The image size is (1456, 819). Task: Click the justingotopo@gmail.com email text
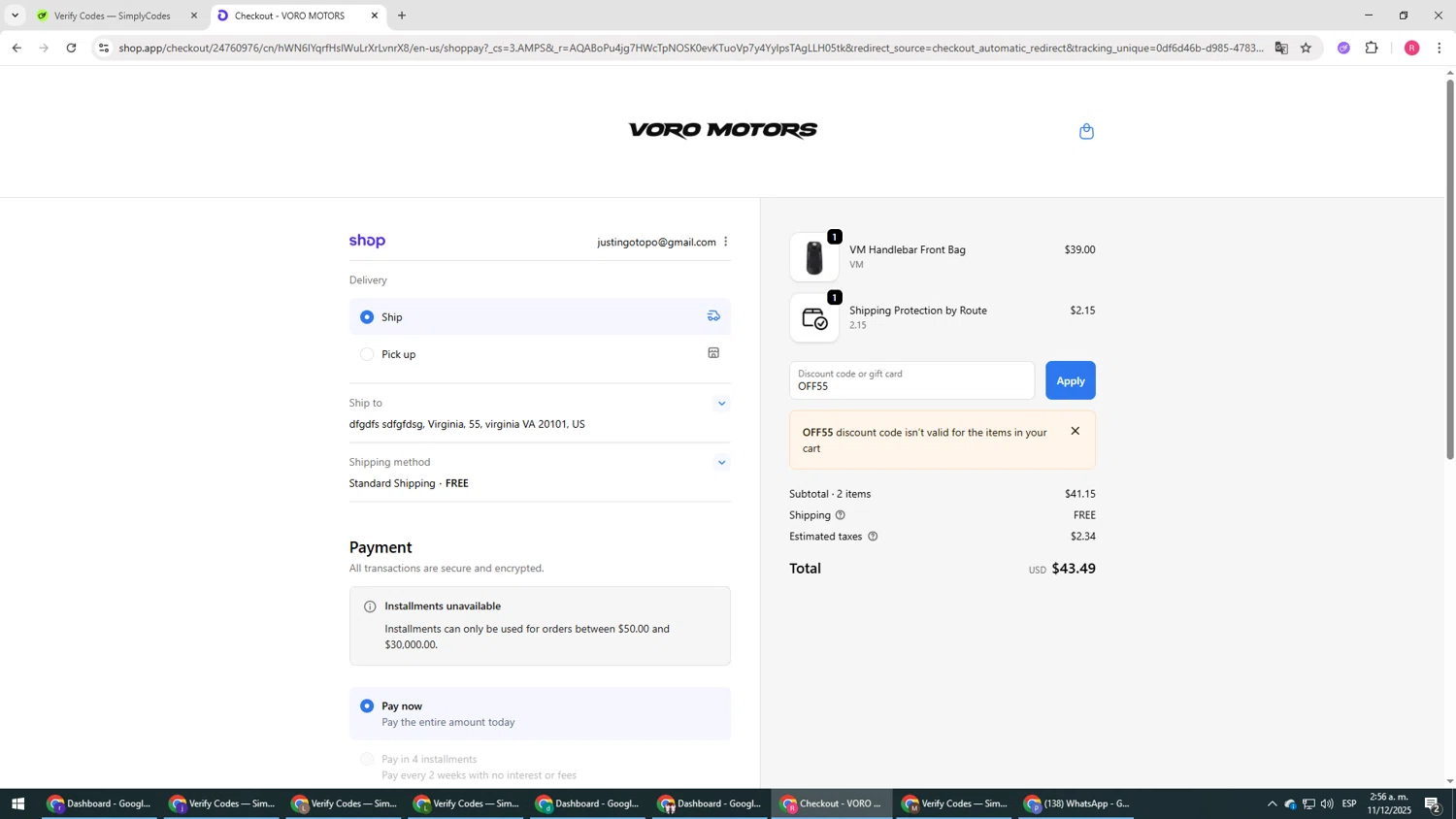click(x=656, y=243)
